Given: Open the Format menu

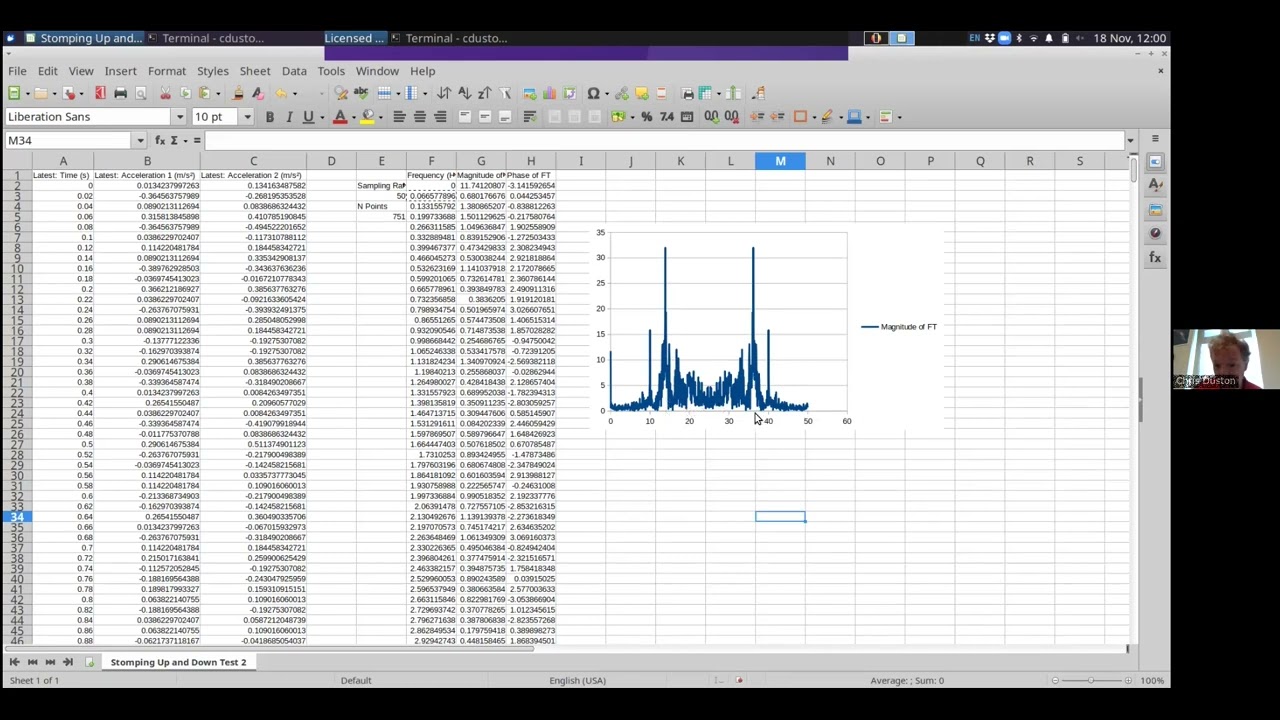Looking at the screenshot, I should click(x=167, y=71).
